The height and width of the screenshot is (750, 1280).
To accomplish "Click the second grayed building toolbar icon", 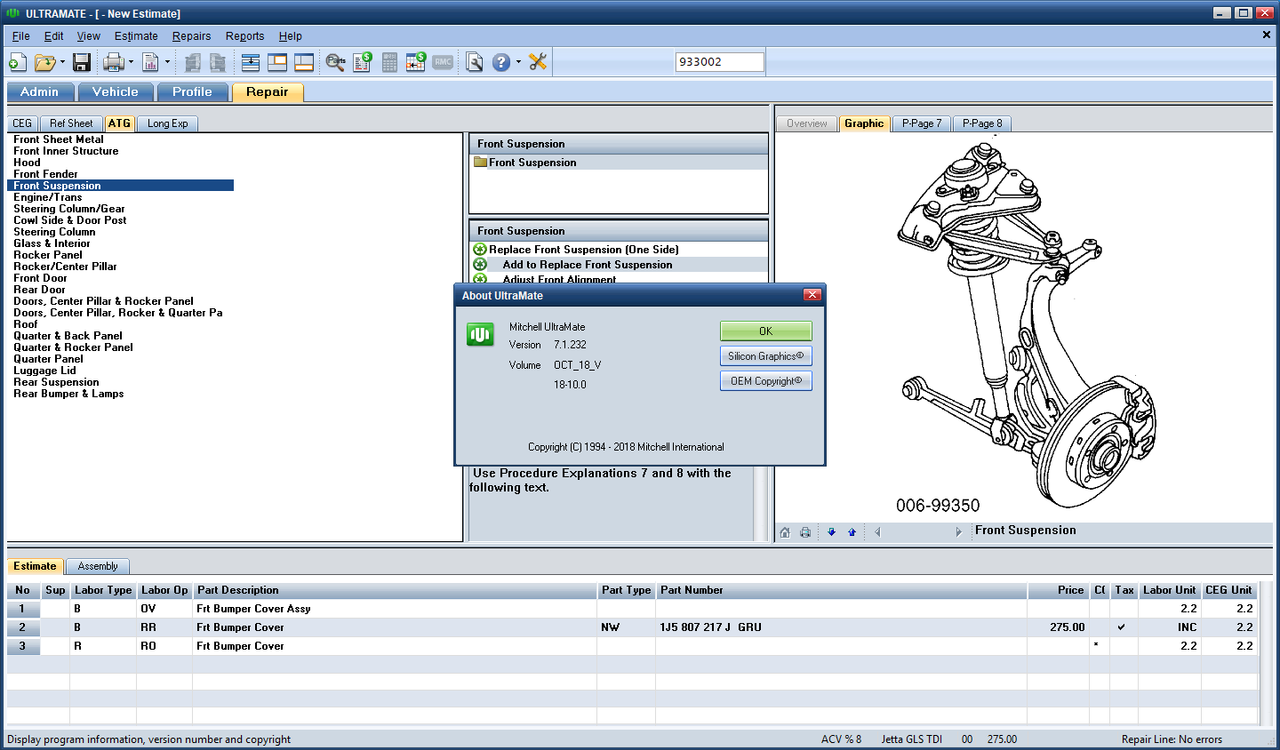I will click(219, 62).
